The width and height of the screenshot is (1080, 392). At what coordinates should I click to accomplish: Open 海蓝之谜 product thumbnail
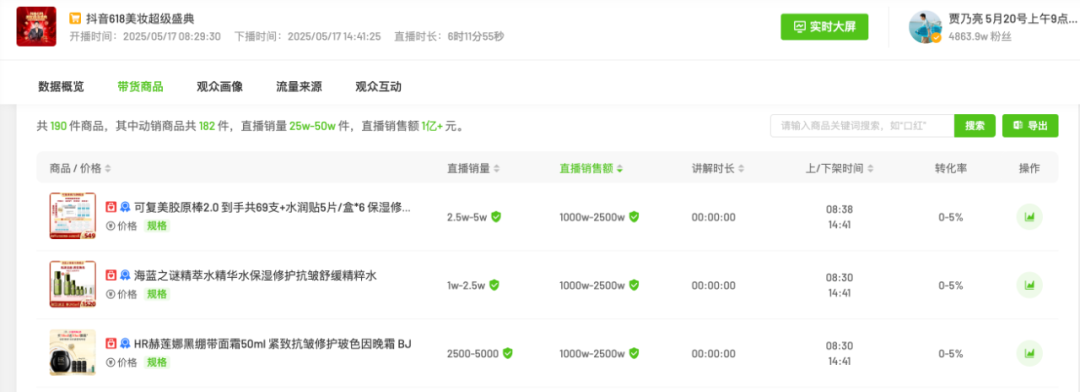coord(72,284)
